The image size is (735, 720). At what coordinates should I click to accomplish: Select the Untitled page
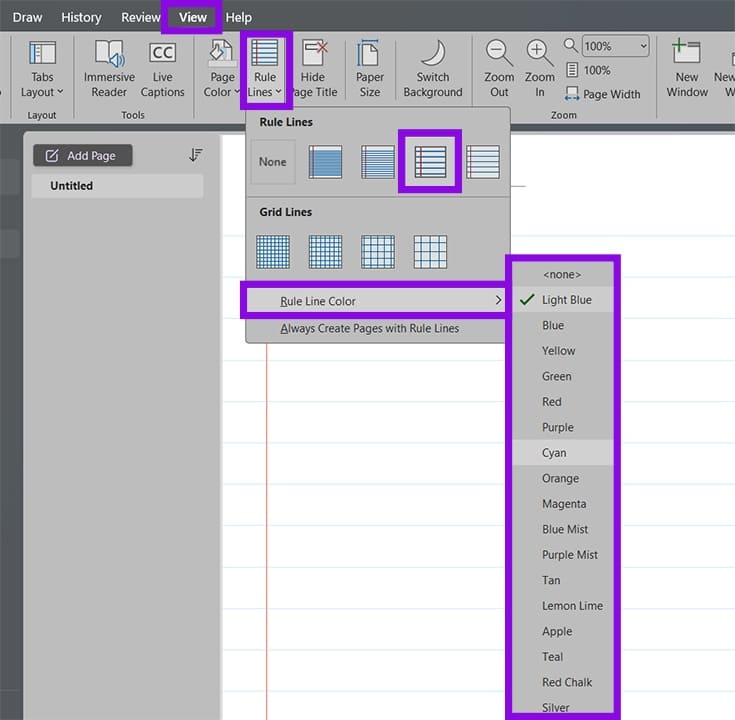click(x=117, y=186)
